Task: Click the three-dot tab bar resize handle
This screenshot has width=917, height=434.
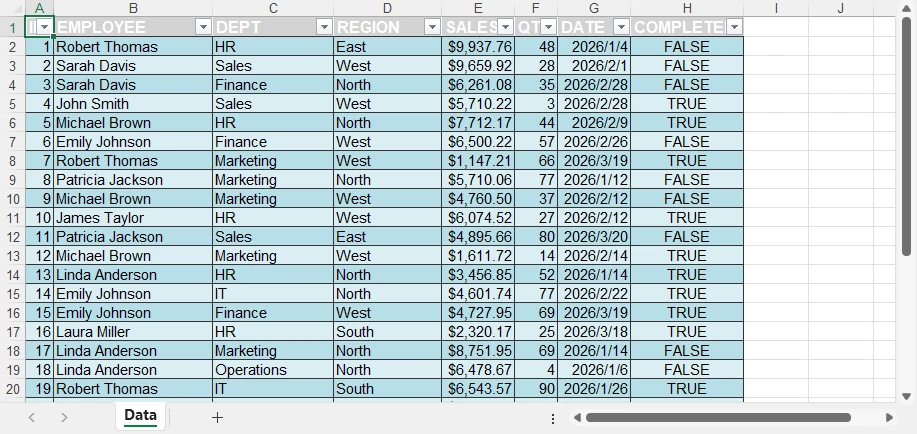Action: 553,418
